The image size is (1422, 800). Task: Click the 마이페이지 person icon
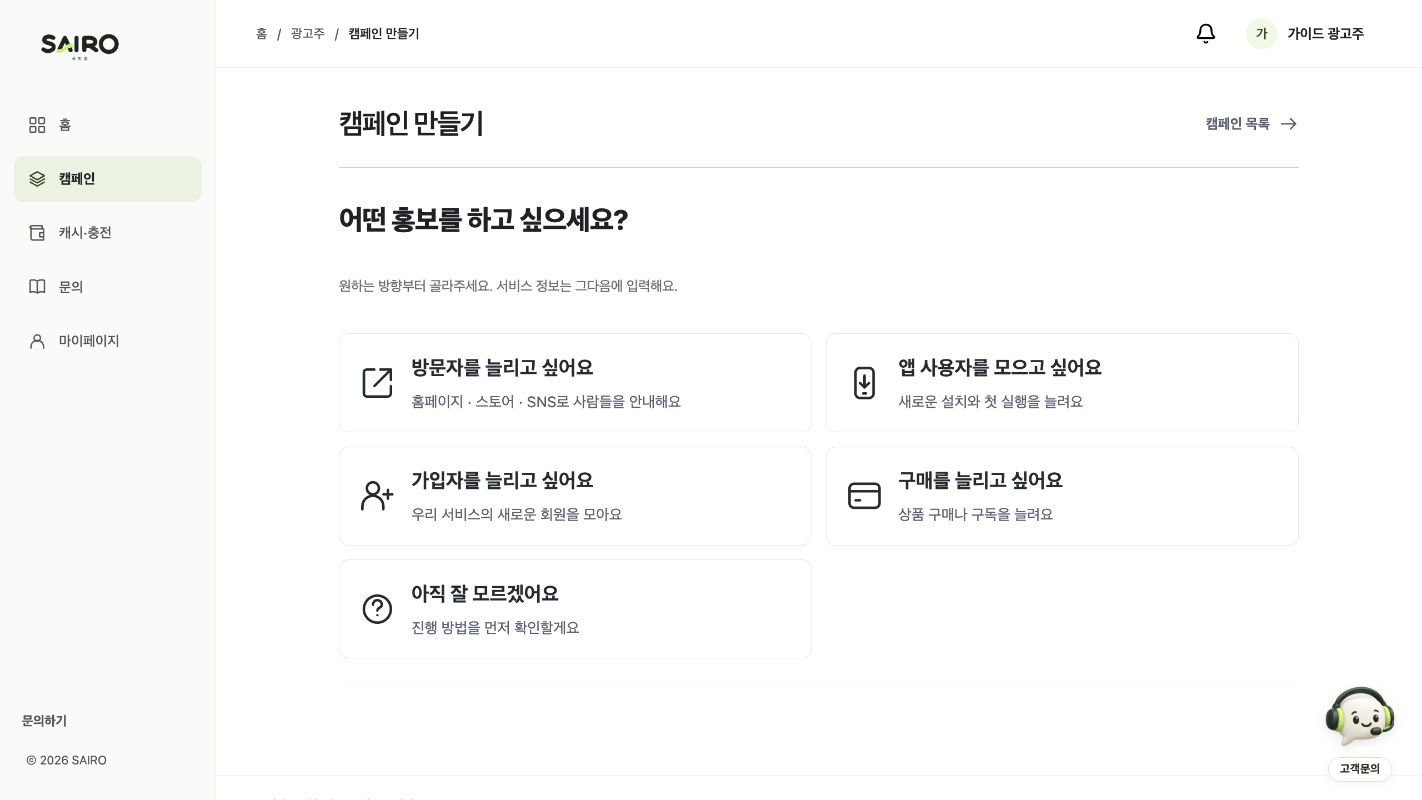pos(37,341)
